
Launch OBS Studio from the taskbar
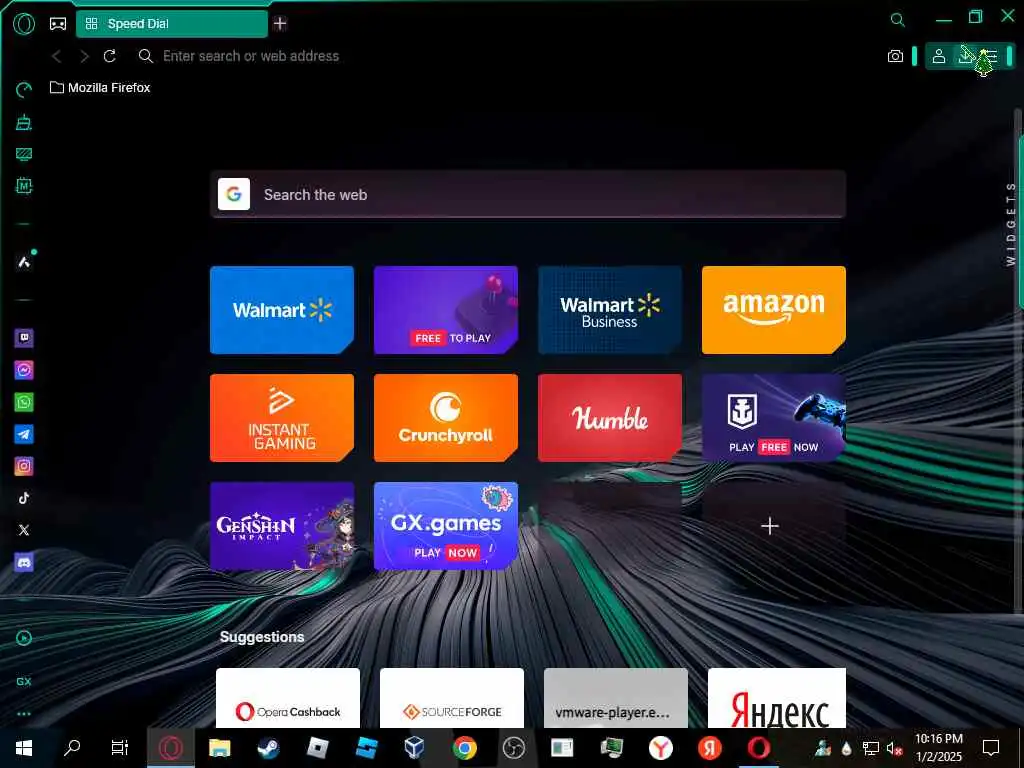pyautogui.click(x=514, y=748)
